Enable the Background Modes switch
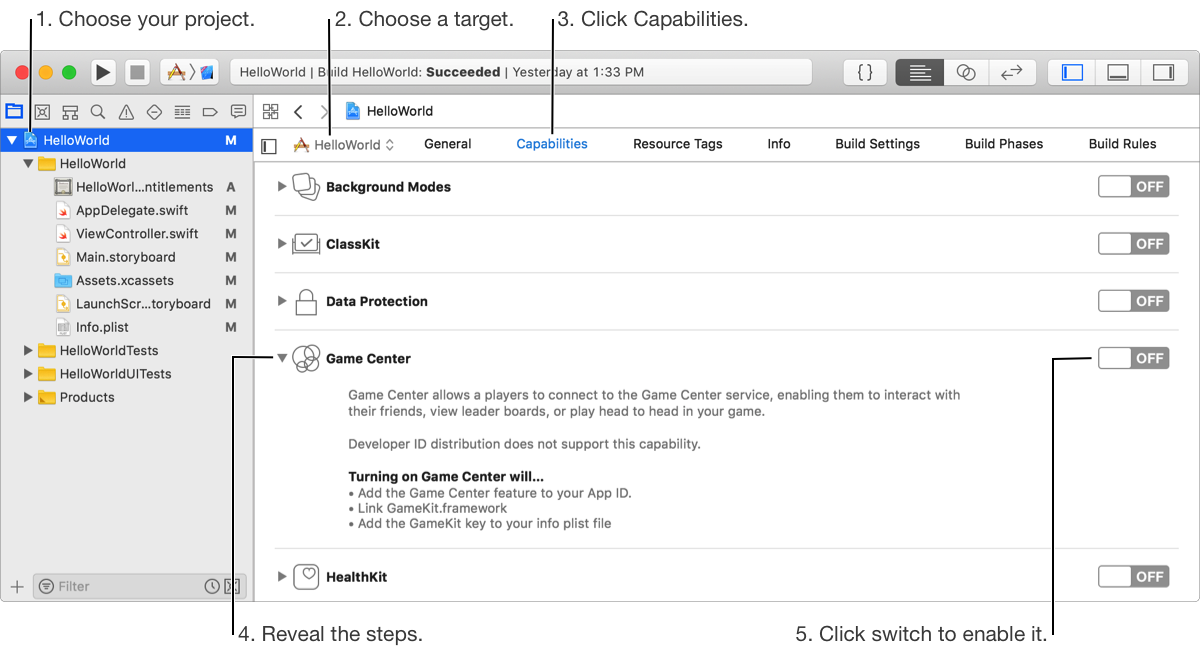1200x652 pixels. click(x=1133, y=187)
